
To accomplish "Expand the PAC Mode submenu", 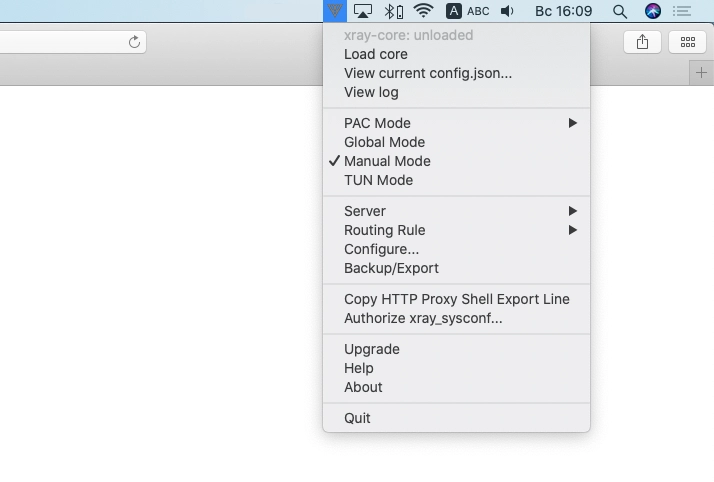I will click(x=456, y=123).
